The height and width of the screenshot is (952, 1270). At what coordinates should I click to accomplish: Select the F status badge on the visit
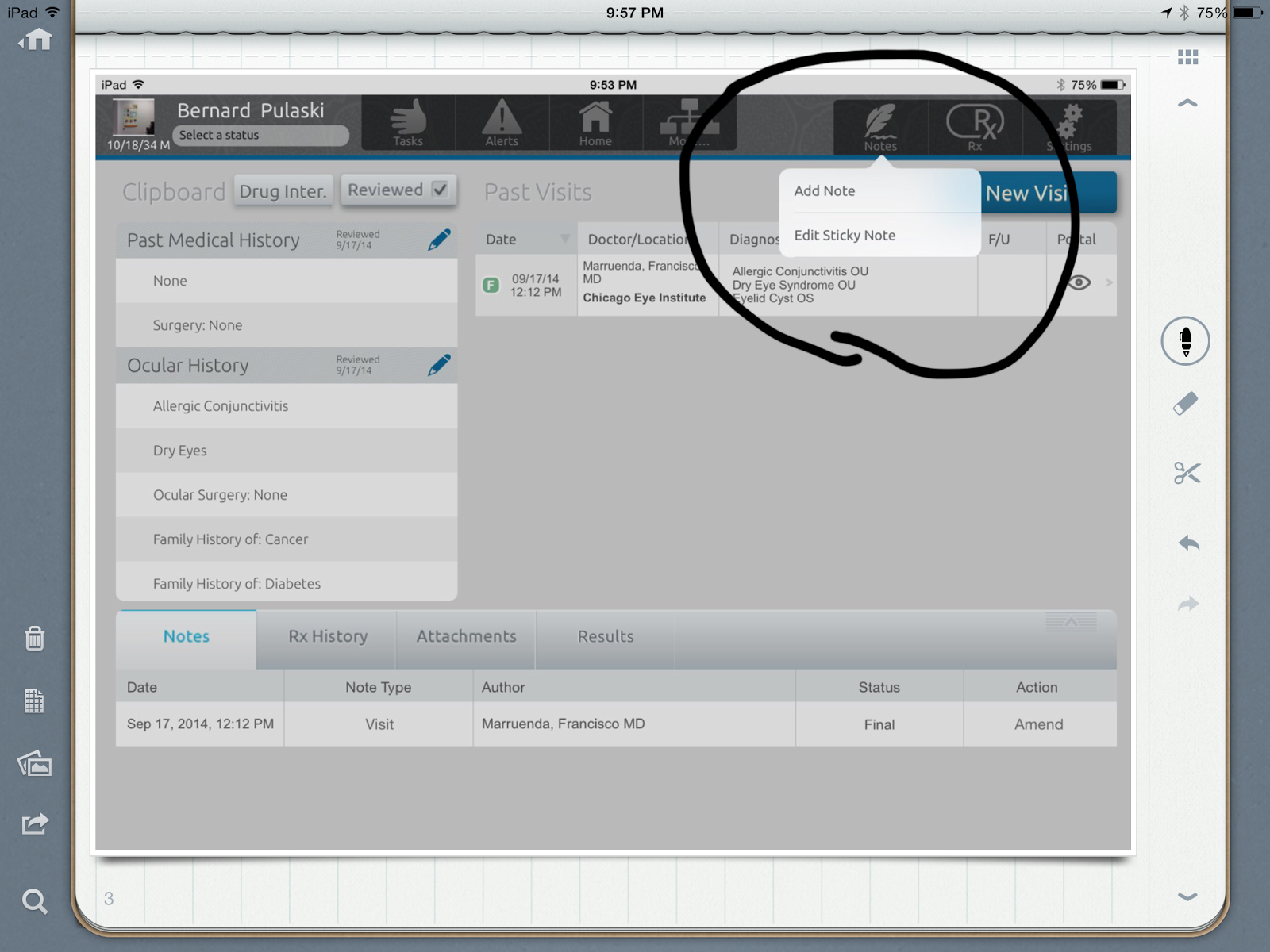(x=491, y=285)
